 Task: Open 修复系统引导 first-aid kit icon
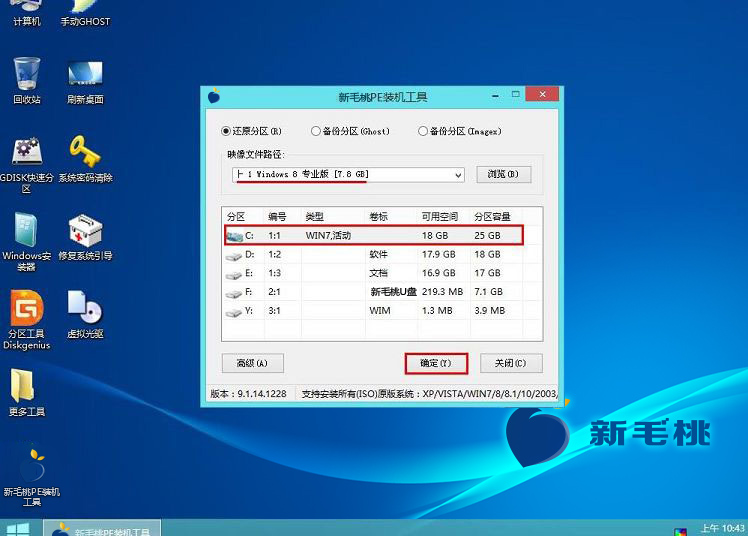(85, 237)
